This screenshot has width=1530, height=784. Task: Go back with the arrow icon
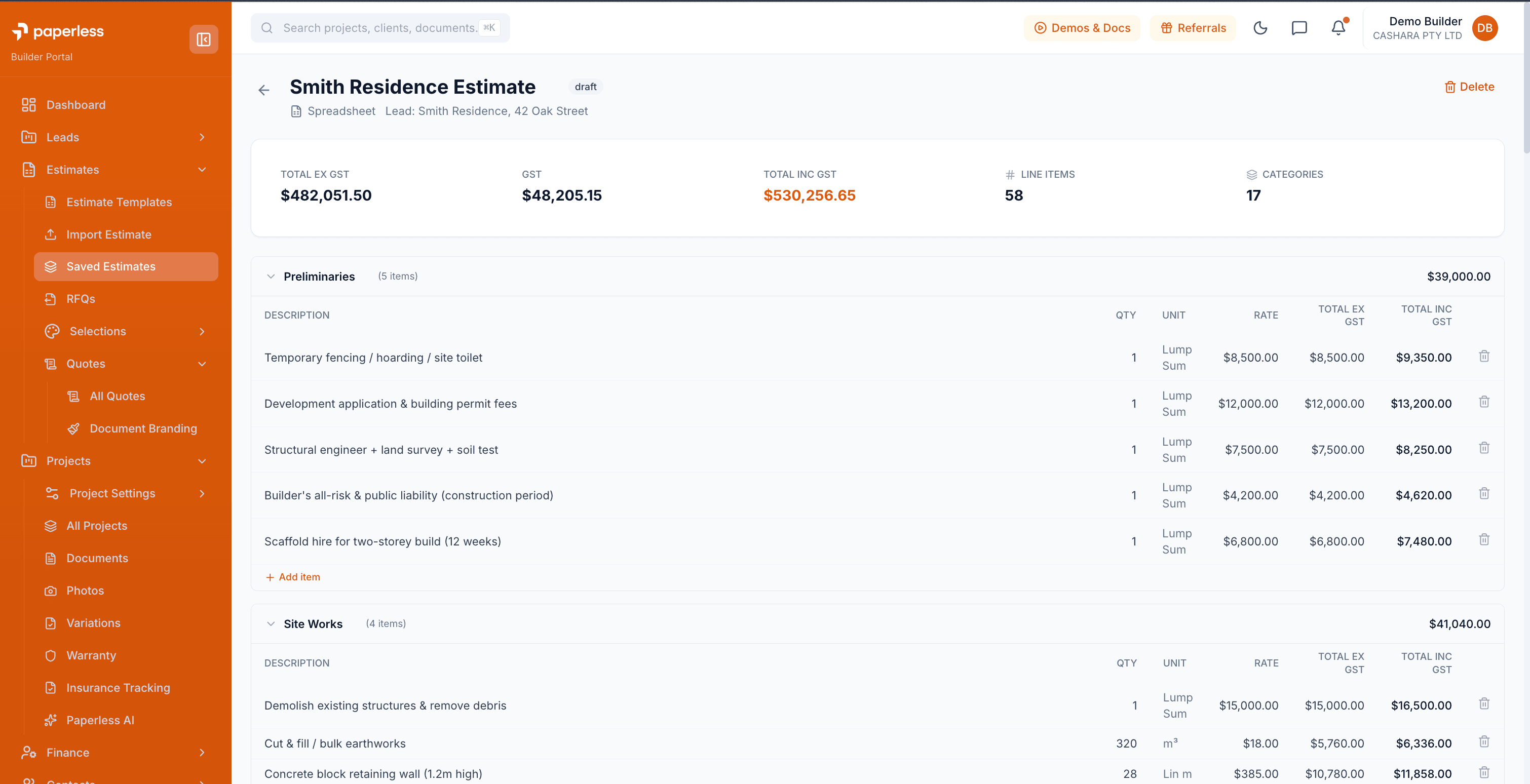(x=264, y=90)
